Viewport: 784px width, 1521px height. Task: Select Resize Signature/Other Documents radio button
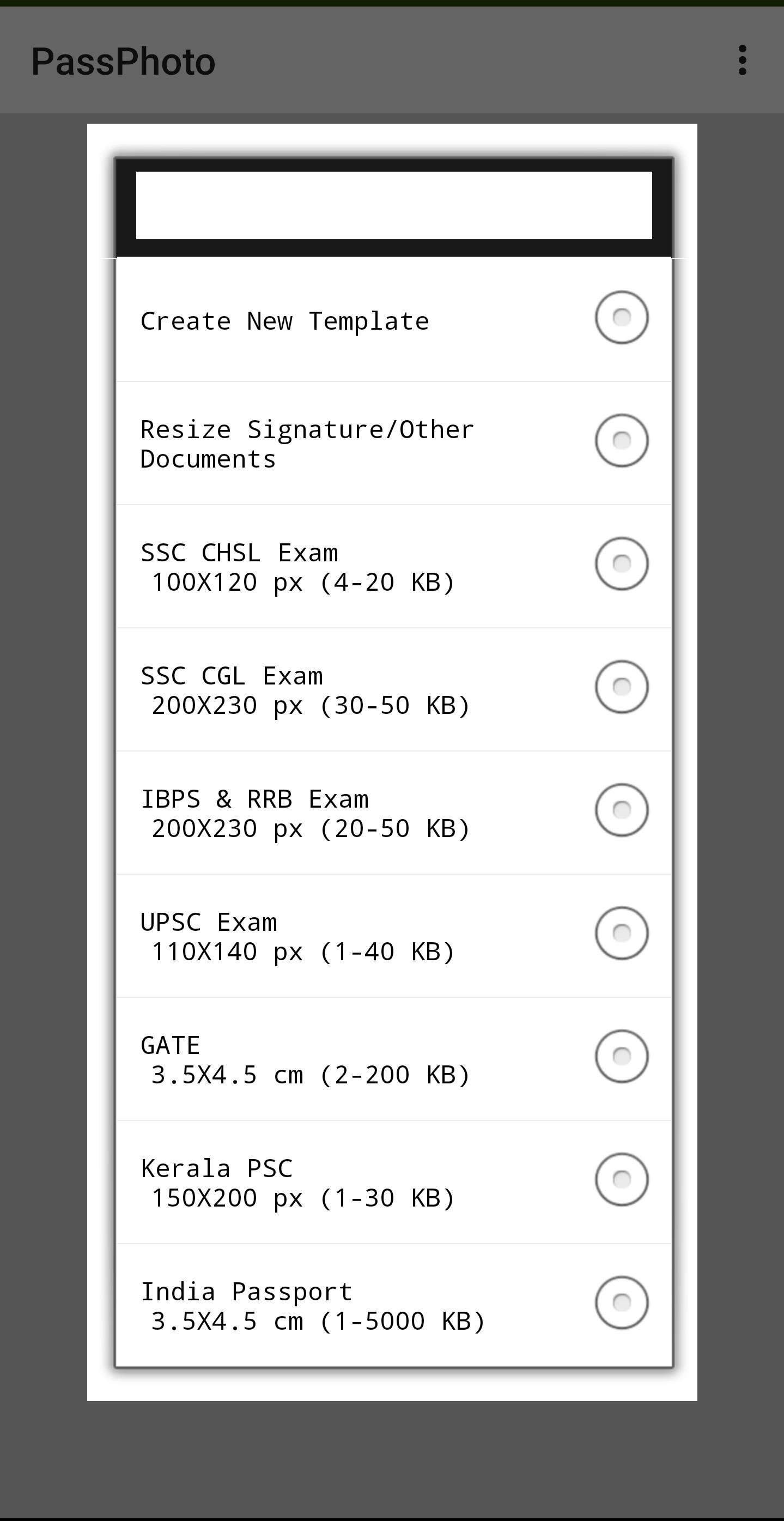pos(621,440)
